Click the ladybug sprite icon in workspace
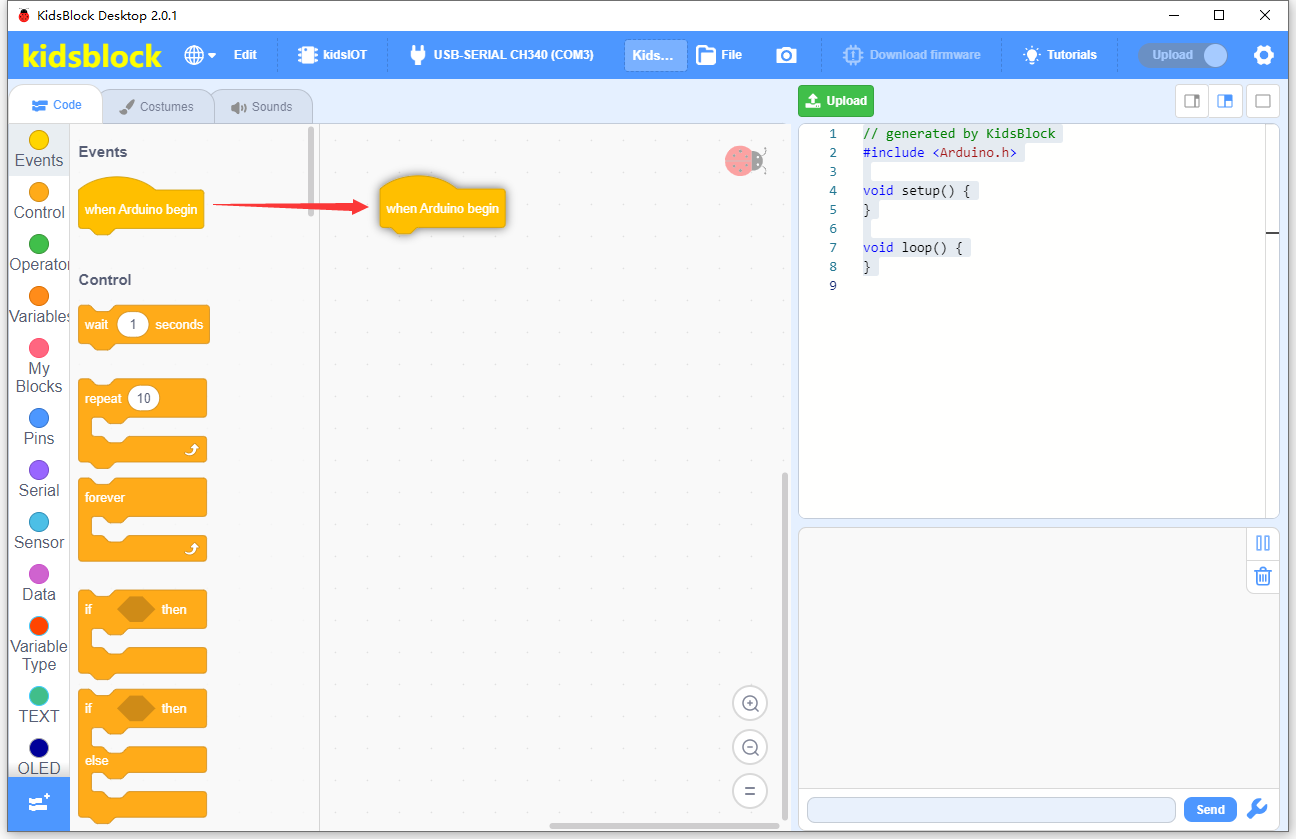Image resolution: width=1296 pixels, height=839 pixels. tap(745, 160)
